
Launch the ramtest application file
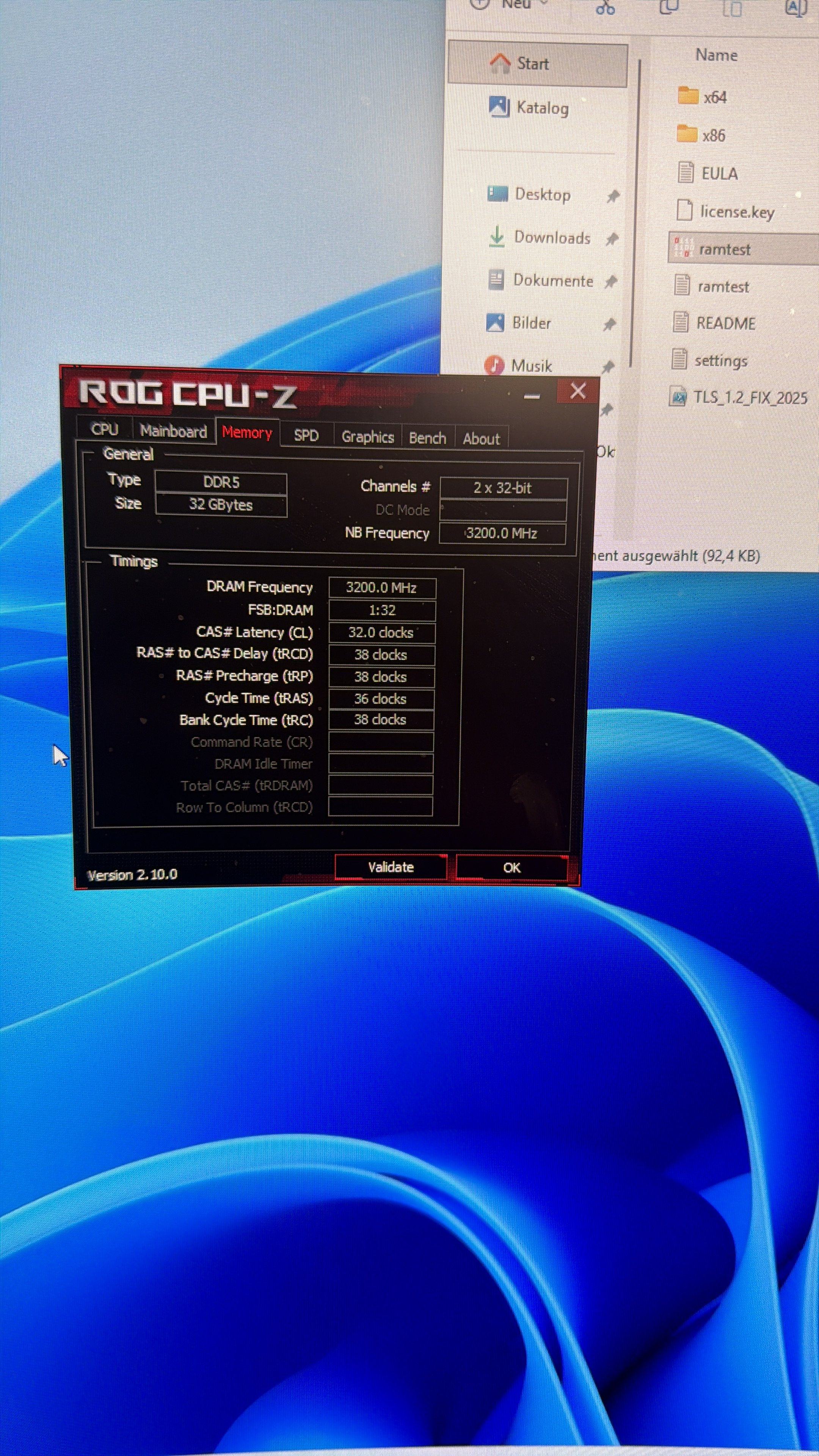[x=724, y=249]
